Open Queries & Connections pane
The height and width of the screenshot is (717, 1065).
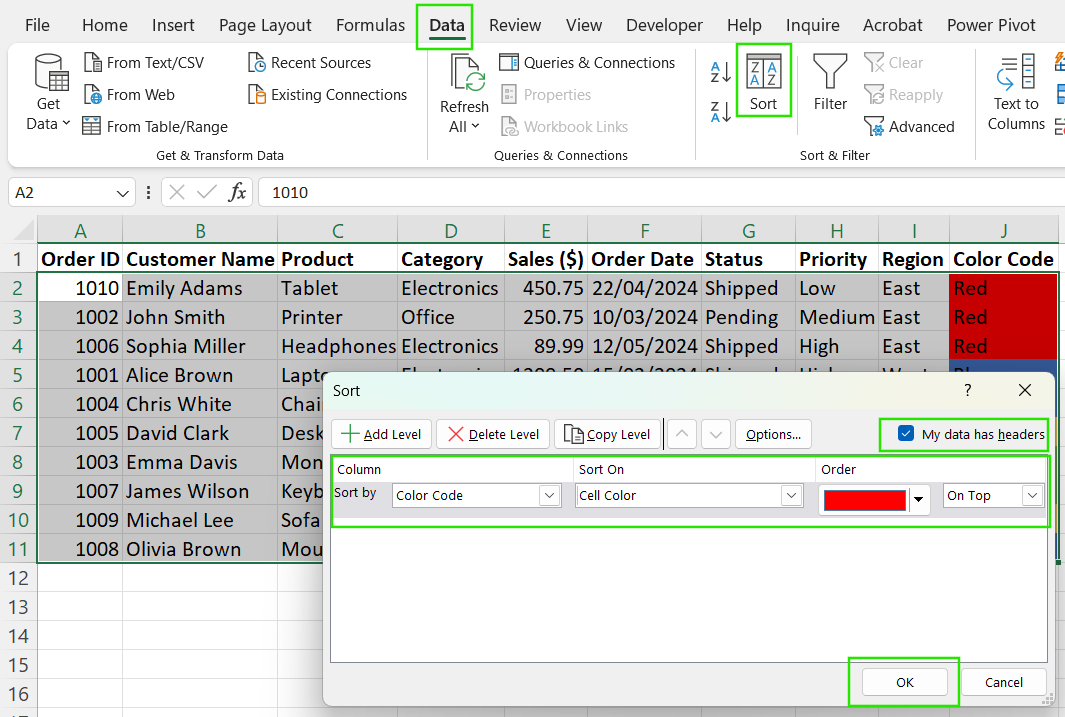(x=587, y=62)
